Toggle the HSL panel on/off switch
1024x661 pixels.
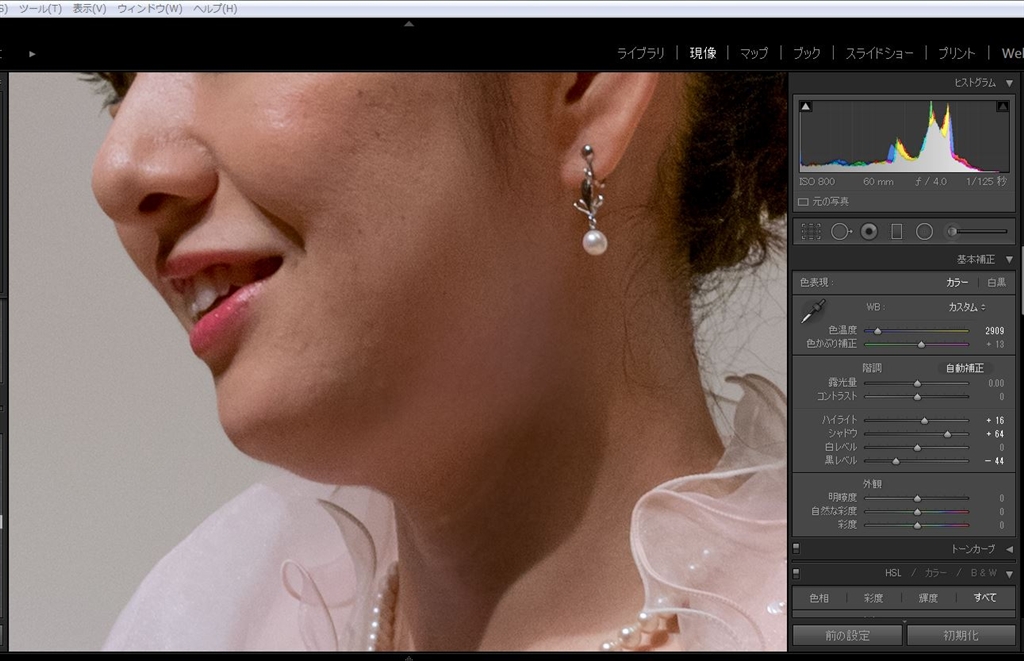[x=796, y=573]
